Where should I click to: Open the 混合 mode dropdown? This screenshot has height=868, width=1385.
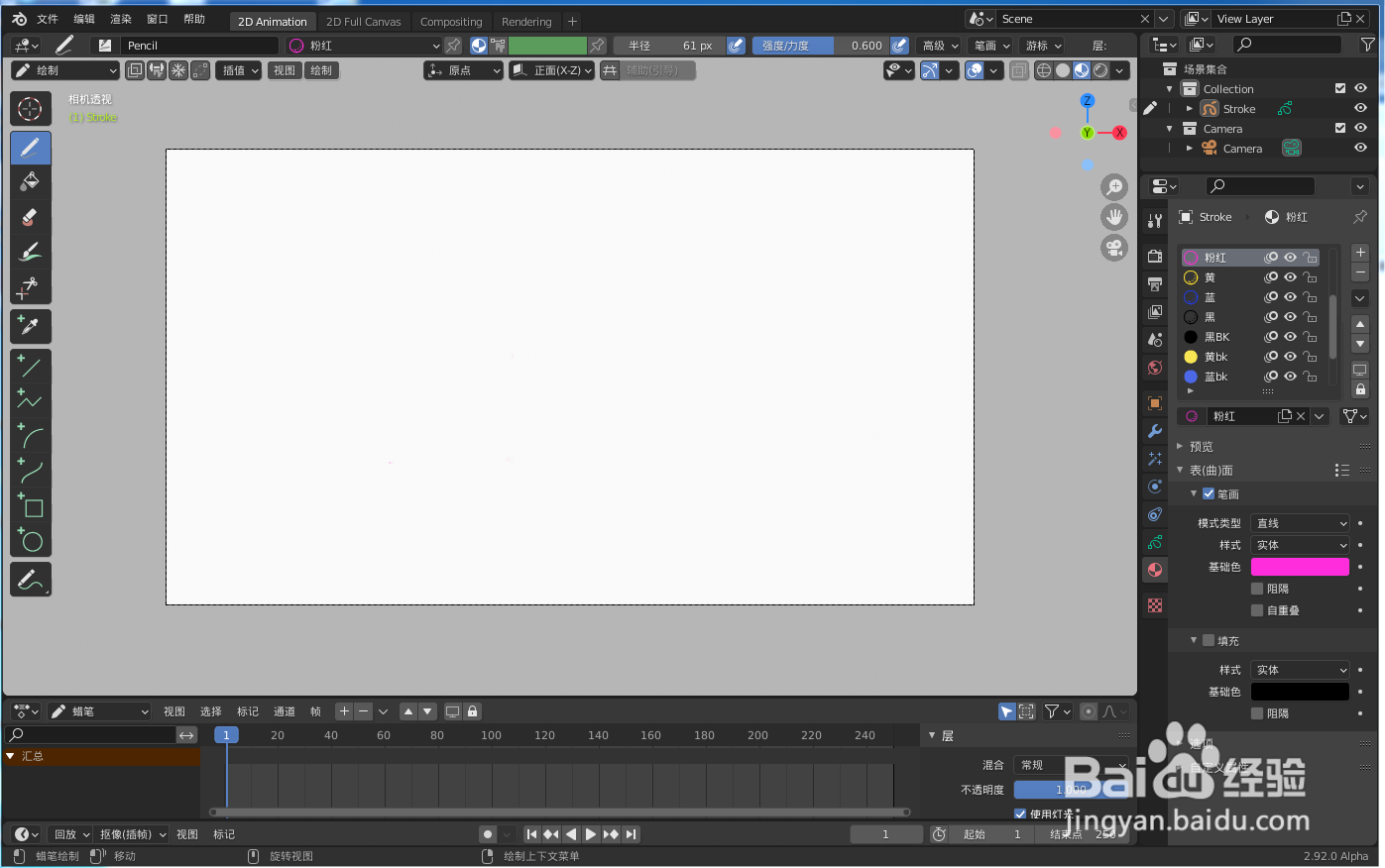pyautogui.click(x=1071, y=764)
